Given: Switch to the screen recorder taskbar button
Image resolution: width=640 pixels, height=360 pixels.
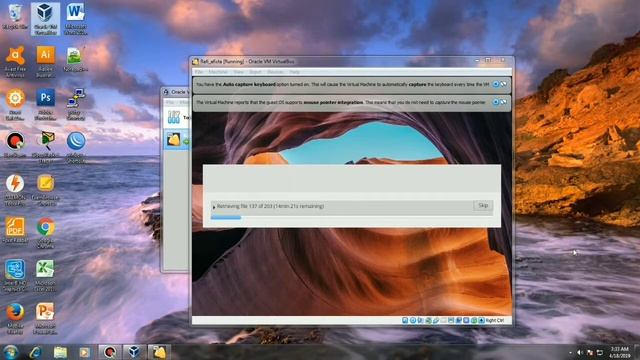Looking at the screenshot, I should click(109, 352).
